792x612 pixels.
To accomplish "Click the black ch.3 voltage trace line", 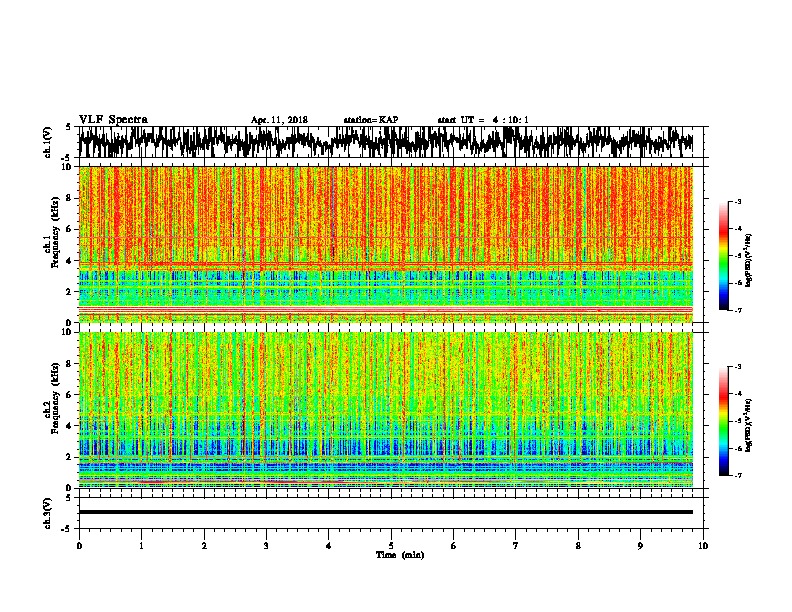I will [386, 512].
